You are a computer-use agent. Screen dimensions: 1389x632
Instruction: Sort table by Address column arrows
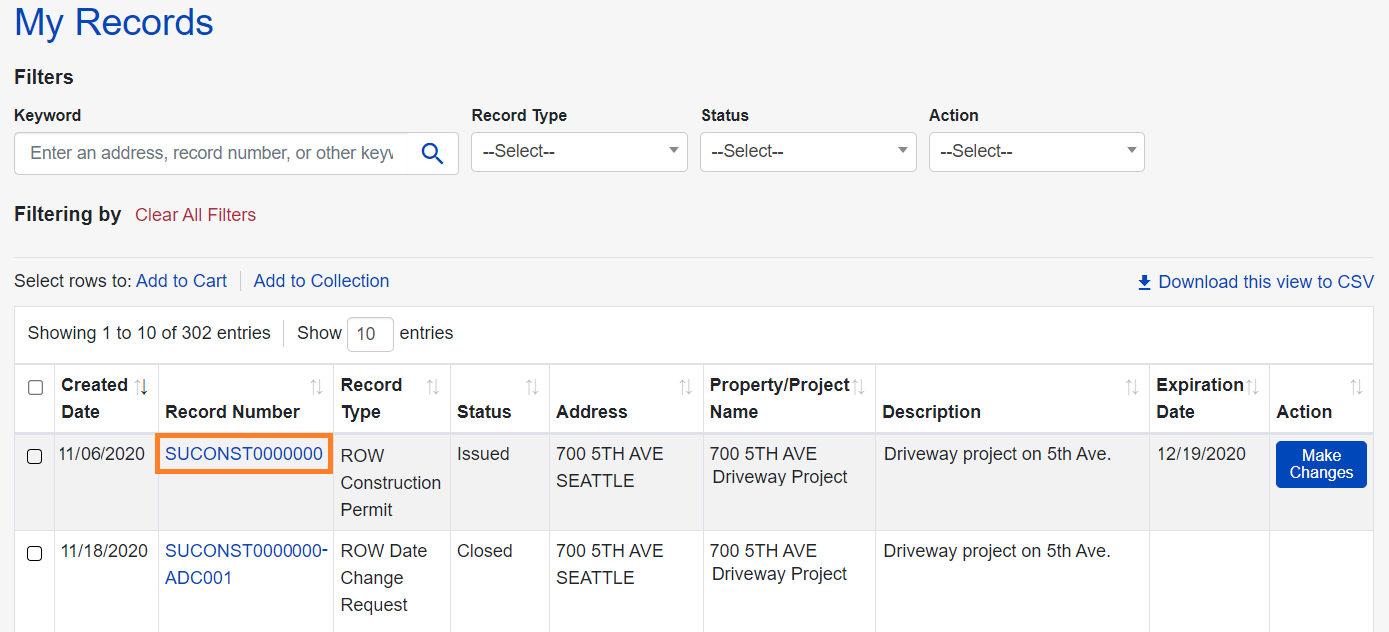[x=686, y=386]
